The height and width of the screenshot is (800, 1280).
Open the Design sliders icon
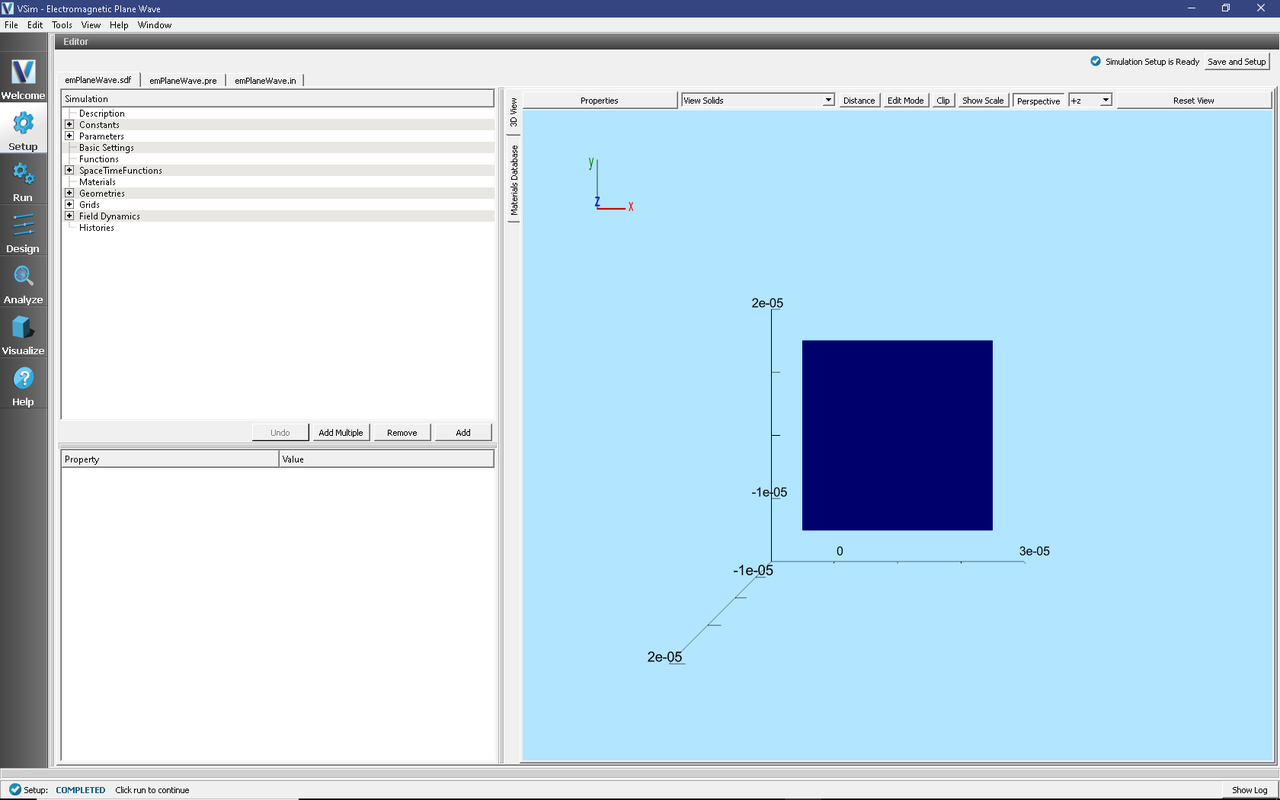(x=23, y=225)
